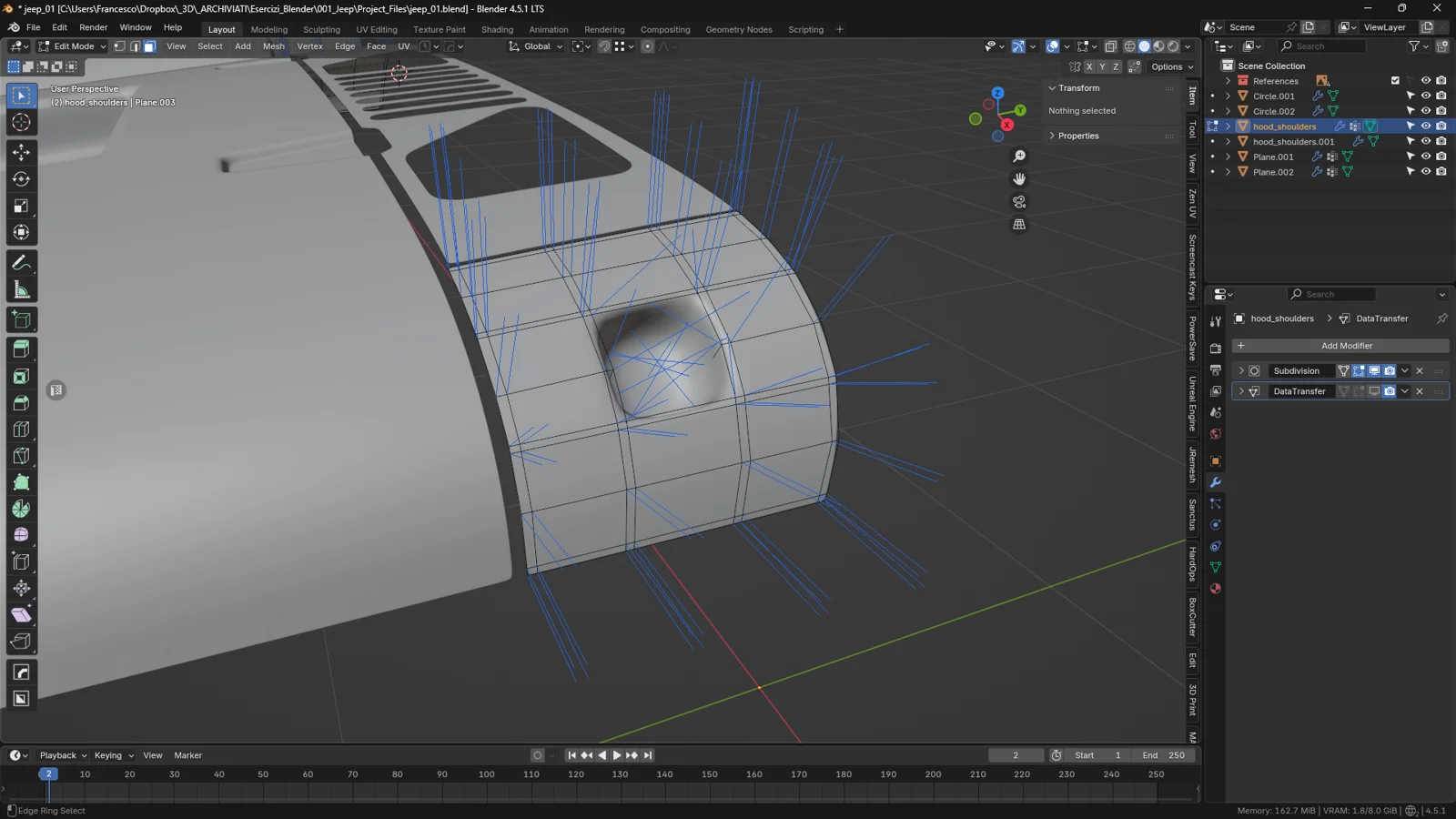Toggle X-ray display in header

click(1111, 46)
